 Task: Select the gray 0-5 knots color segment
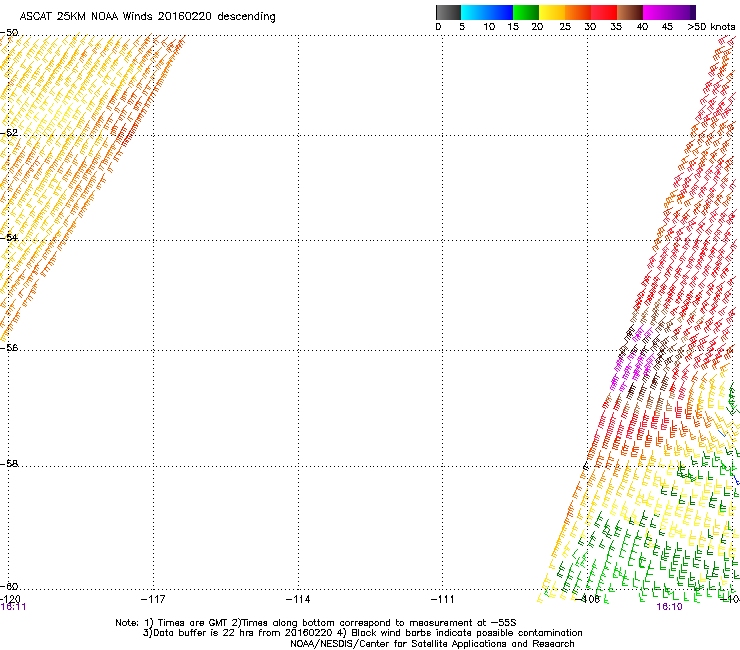coord(448,12)
